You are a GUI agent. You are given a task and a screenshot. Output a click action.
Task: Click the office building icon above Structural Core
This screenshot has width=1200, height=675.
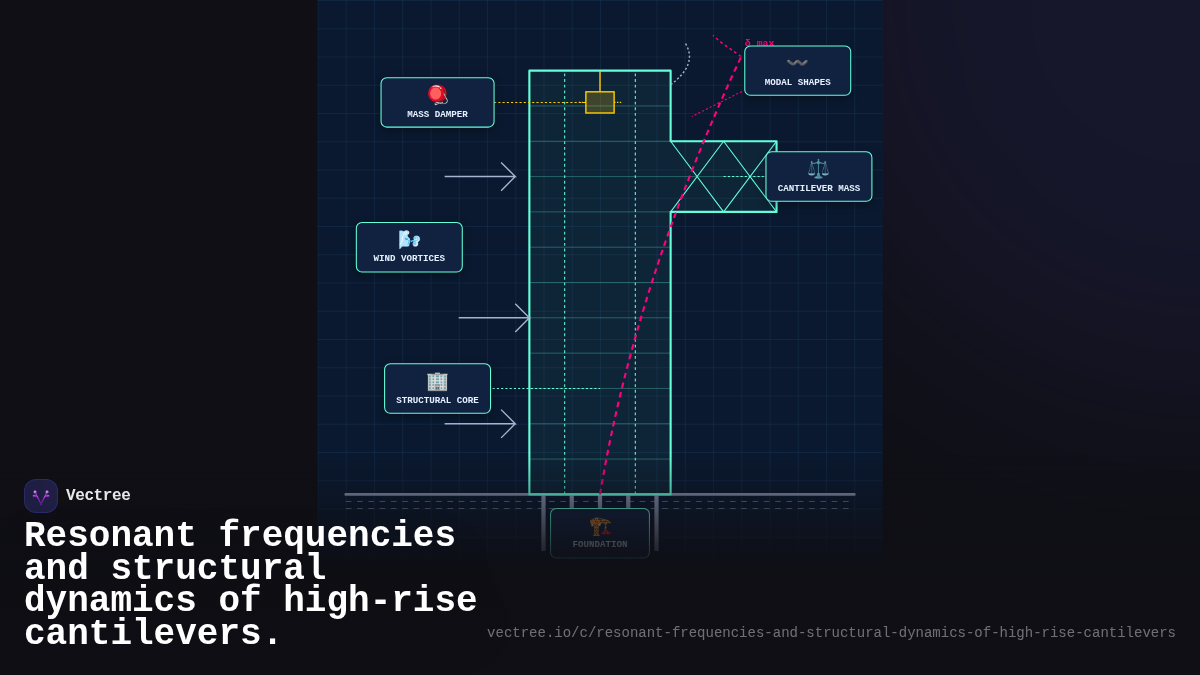point(437,380)
